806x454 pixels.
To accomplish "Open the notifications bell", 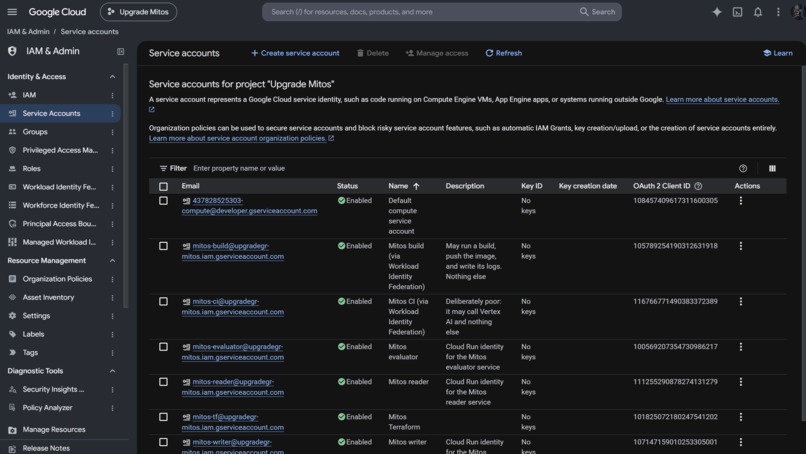I will (x=758, y=12).
